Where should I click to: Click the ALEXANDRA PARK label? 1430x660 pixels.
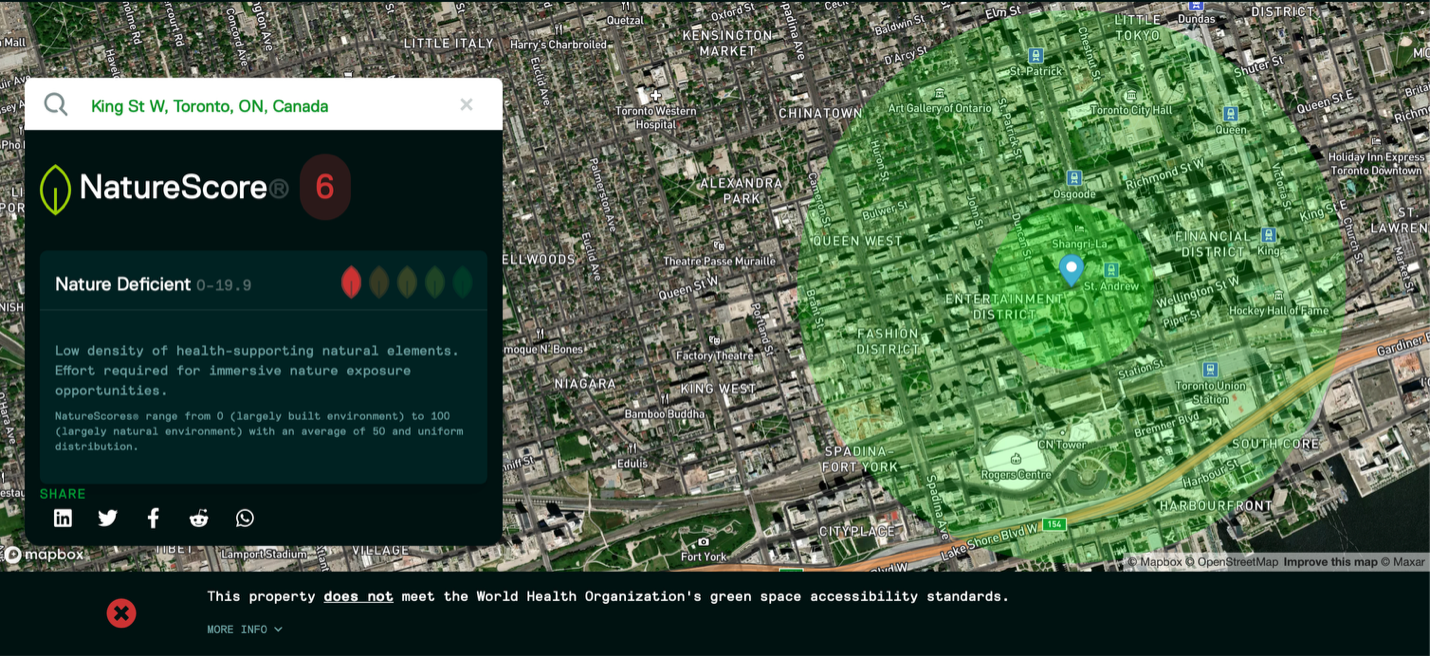(741, 190)
